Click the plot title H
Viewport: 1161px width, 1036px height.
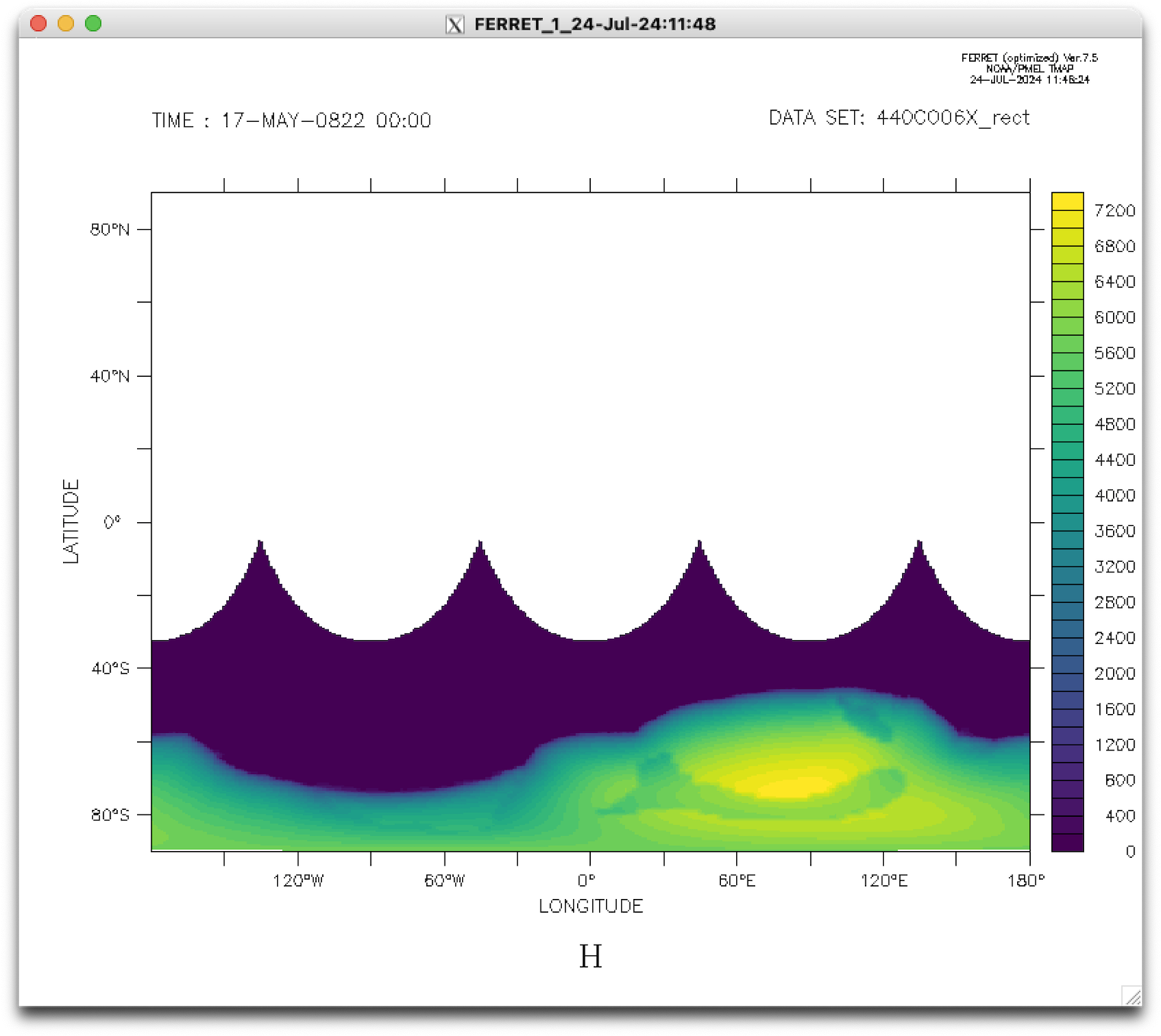(x=591, y=956)
